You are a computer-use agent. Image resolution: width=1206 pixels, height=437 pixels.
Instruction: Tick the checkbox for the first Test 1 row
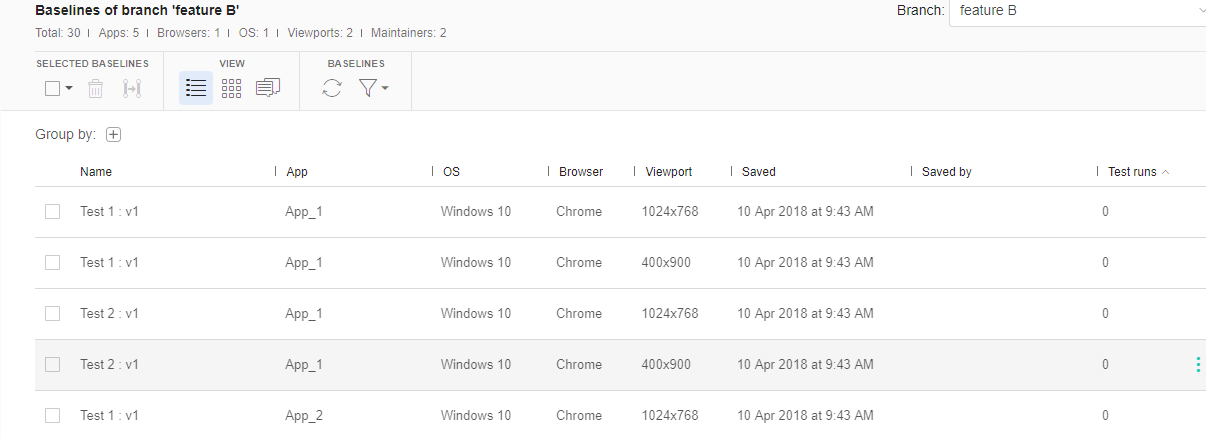(53, 211)
